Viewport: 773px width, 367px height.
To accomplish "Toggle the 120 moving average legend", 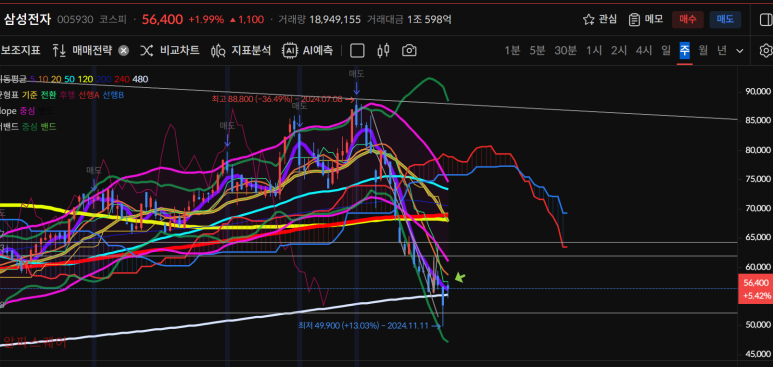I will point(85,79).
